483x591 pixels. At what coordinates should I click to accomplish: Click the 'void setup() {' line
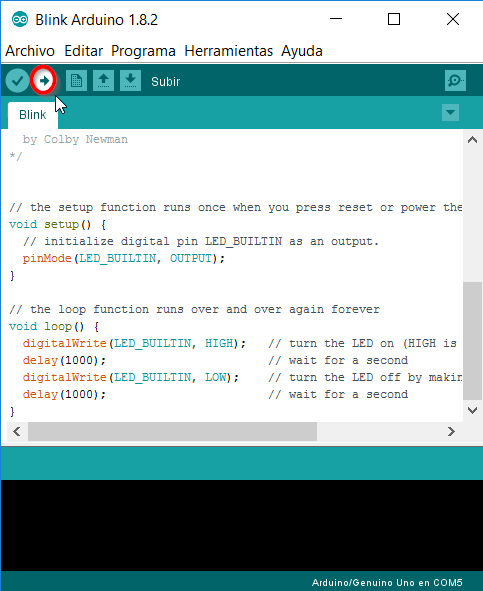58,225
